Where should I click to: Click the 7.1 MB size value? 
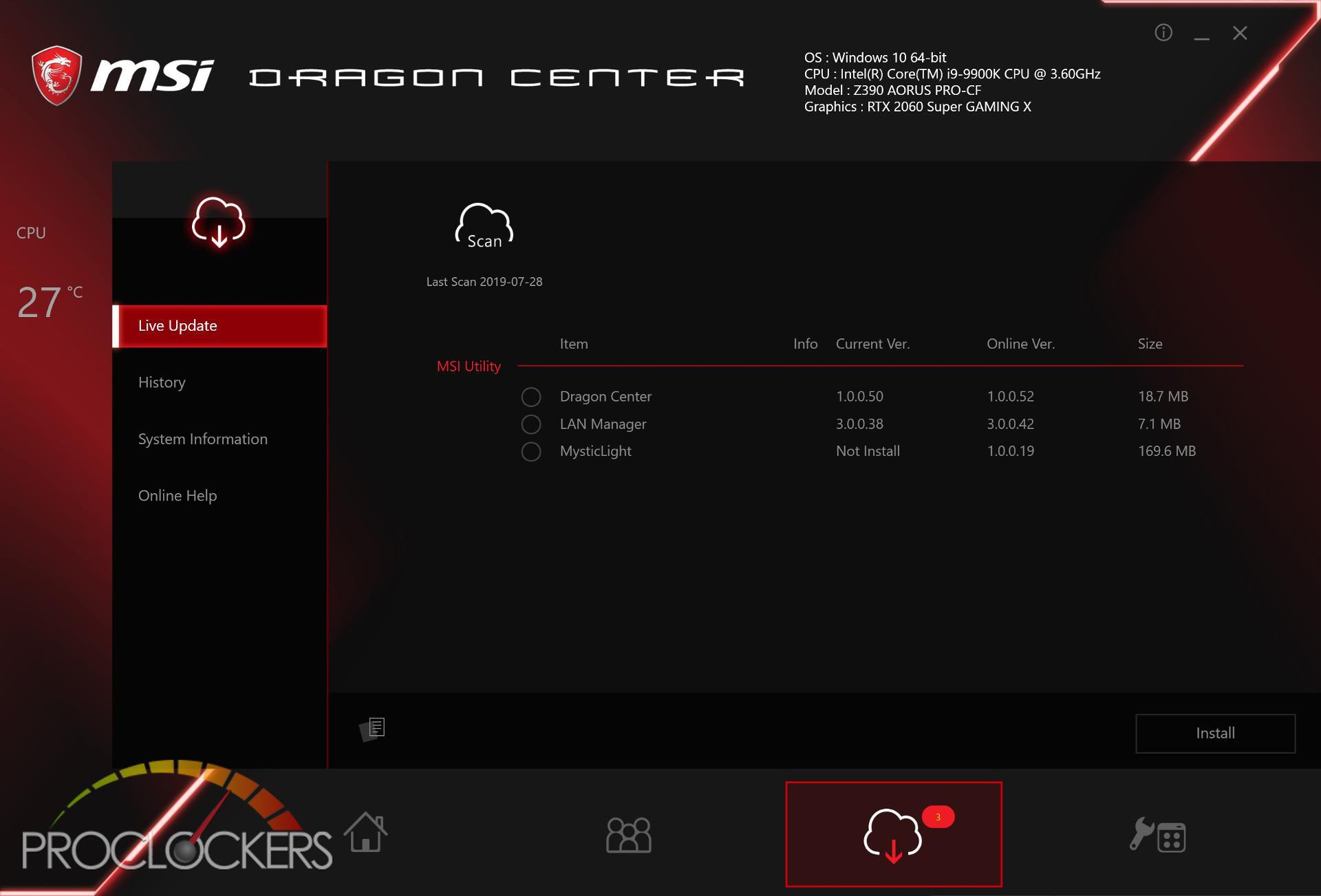point(1159,424)
